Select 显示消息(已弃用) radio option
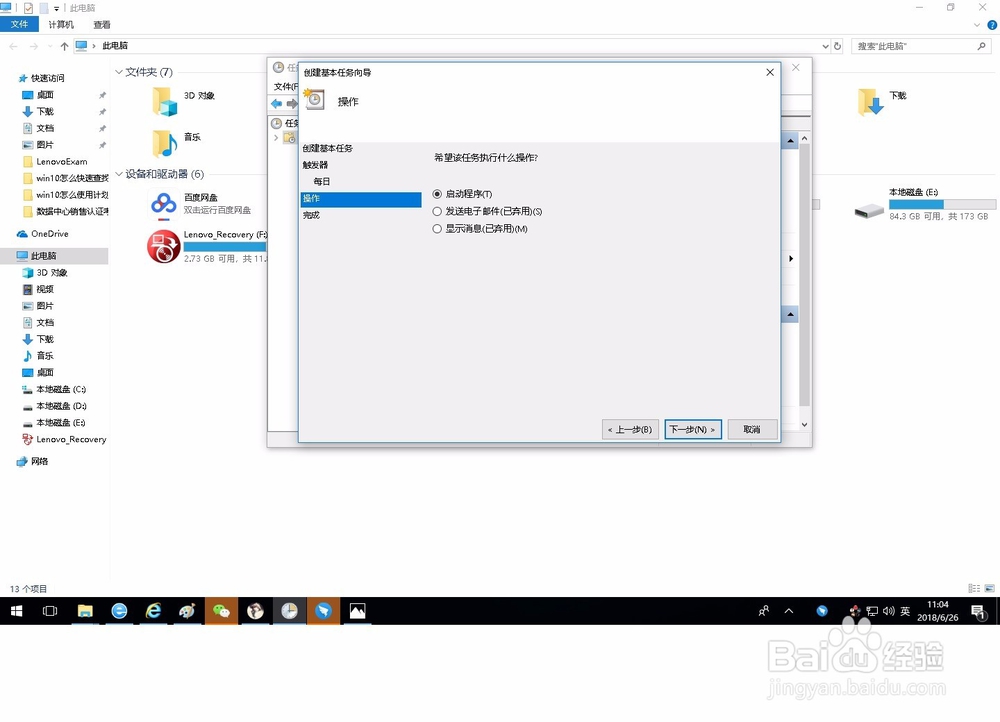The width and height of the screenshot is (1000, 722). [480, 228]
